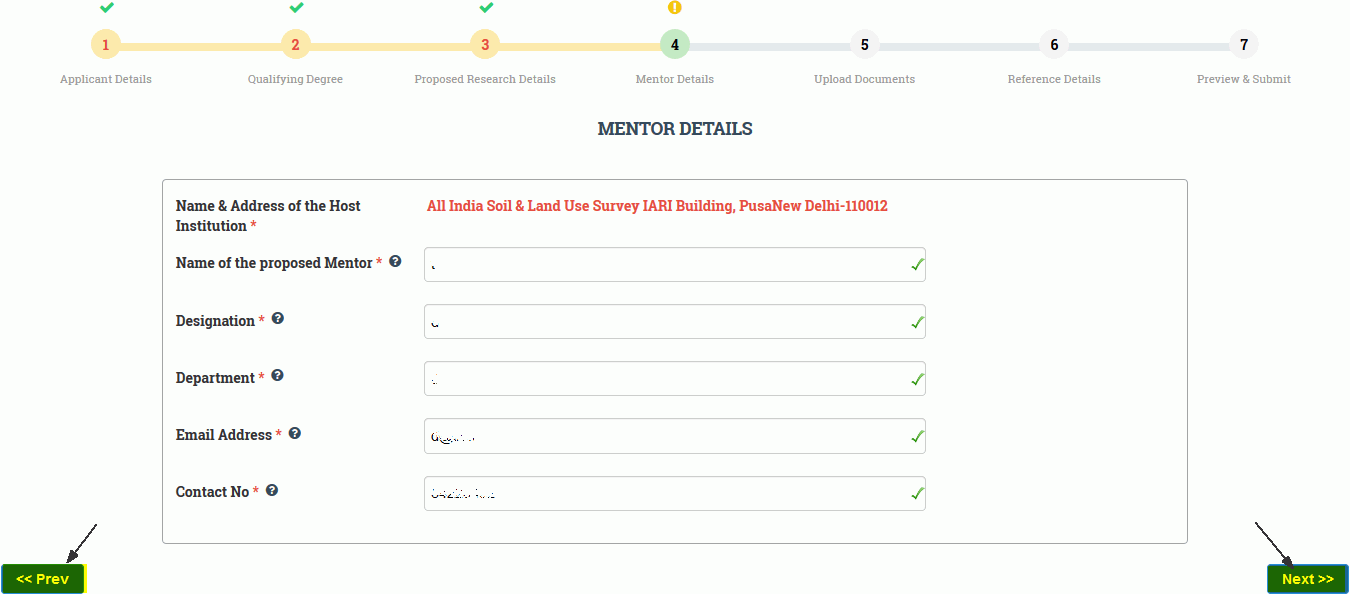Screen dimensions: 1350x594
Task: Open step 7 Preview & Submit
Action: click(x=1244, y=45)
